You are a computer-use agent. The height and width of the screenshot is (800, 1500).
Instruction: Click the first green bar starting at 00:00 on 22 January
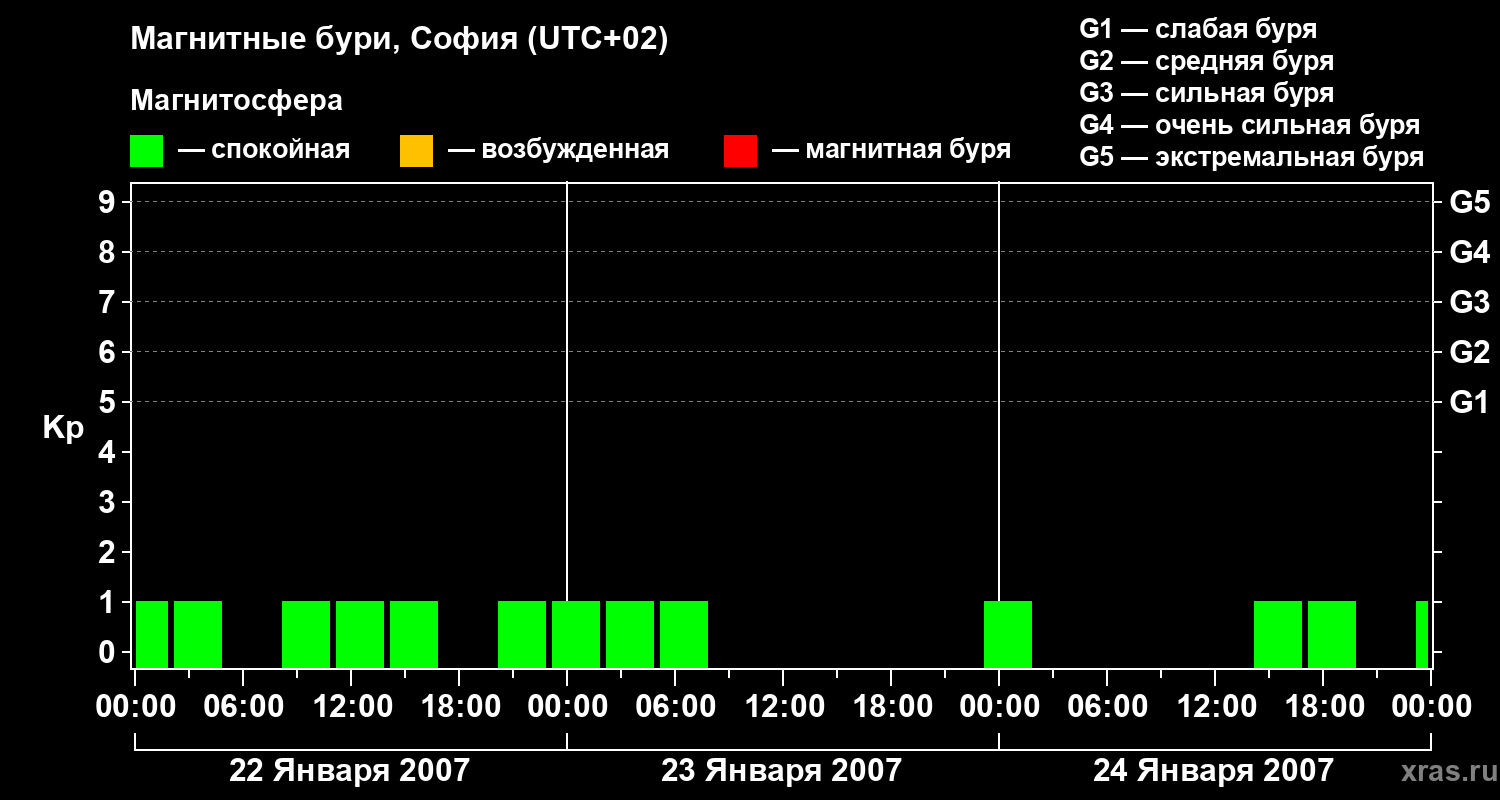(152, 634)
